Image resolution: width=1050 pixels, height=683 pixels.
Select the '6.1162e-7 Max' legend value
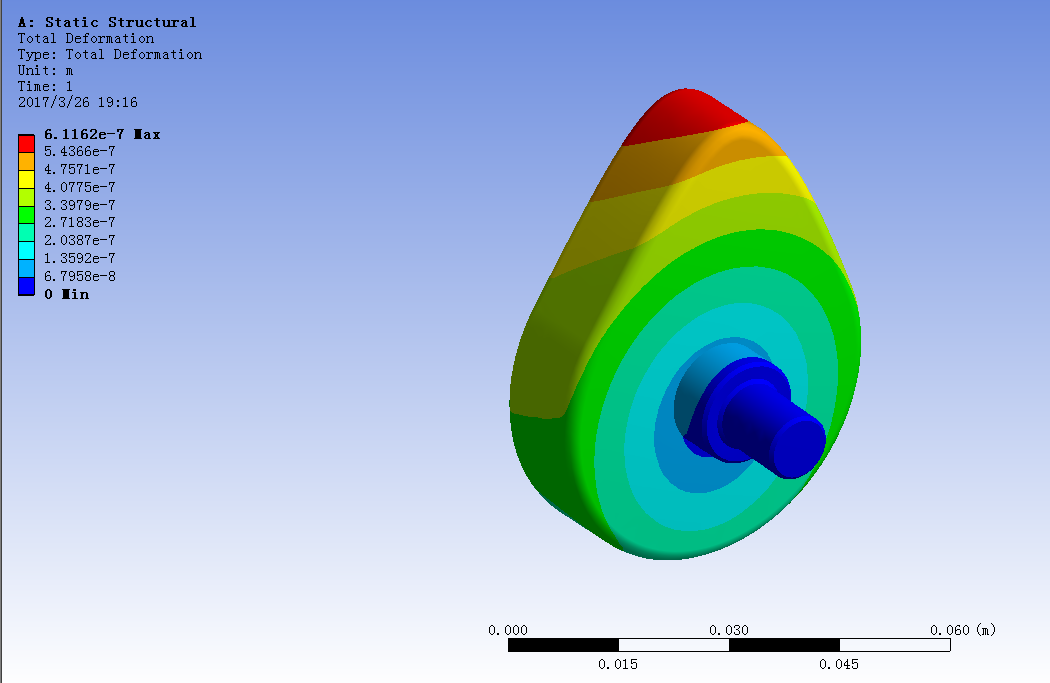click(102, 135)
